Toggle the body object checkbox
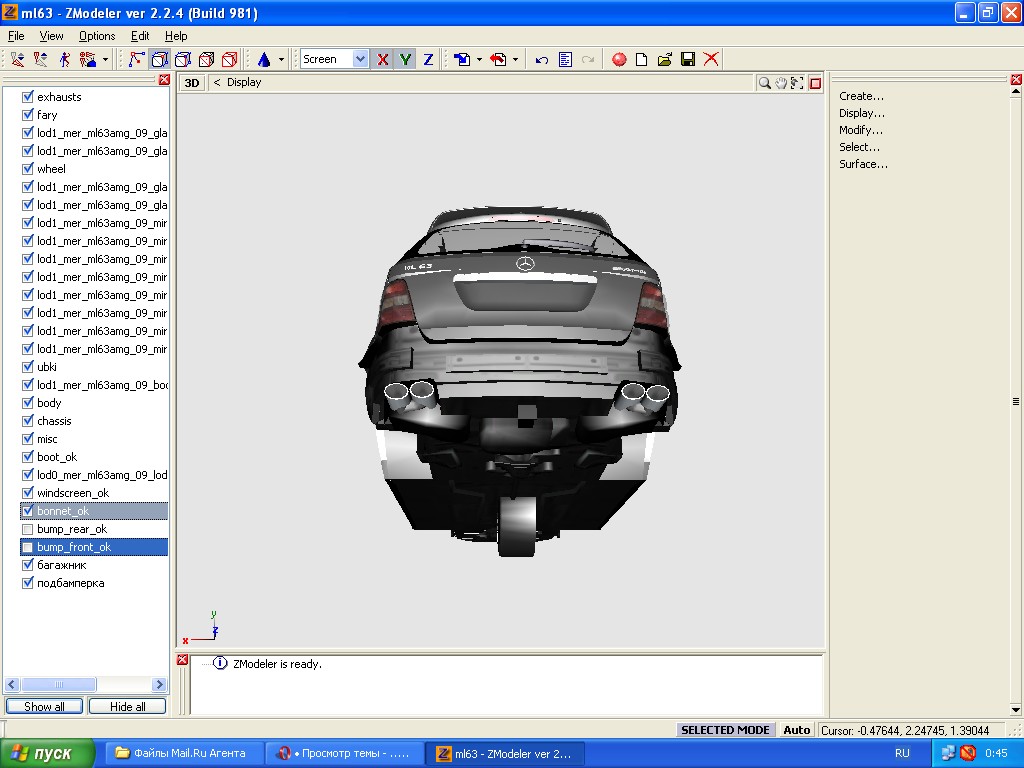Screen dimensions: 1024x768 coord(27,403)
